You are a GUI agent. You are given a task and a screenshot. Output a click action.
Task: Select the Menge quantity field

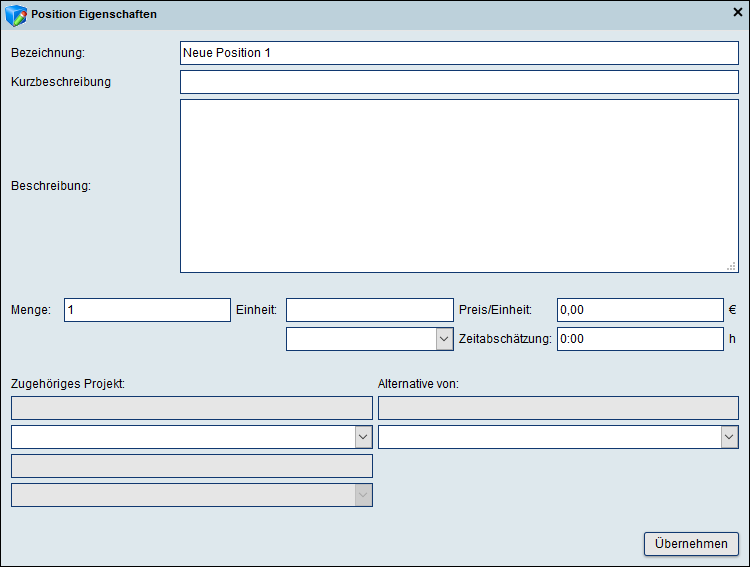(147, 310)
